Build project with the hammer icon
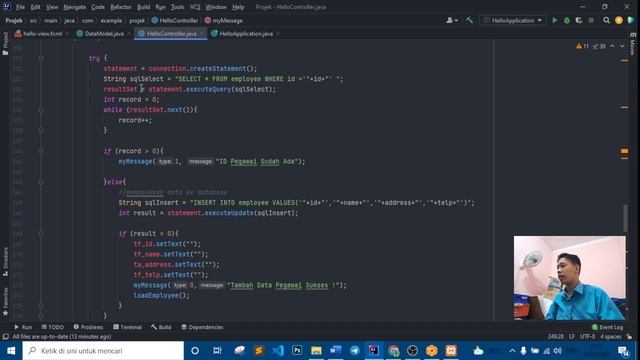The image size is (640, 360). (469, 20)
